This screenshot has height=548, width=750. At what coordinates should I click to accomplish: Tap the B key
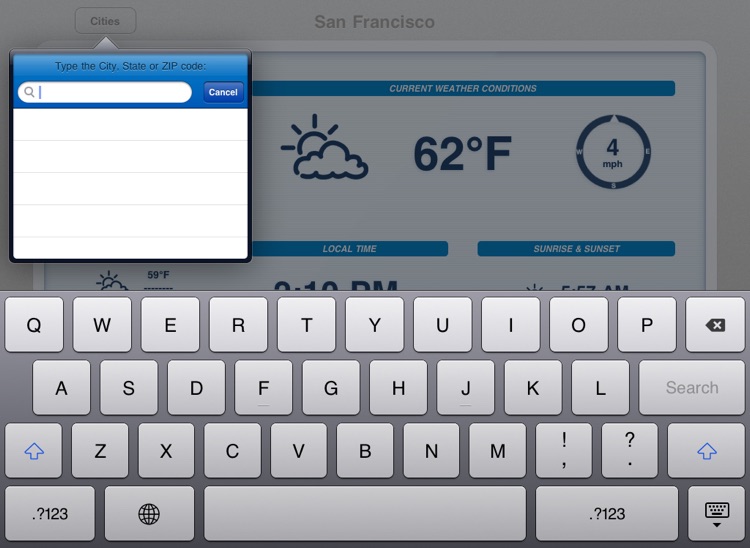point(365,450)
